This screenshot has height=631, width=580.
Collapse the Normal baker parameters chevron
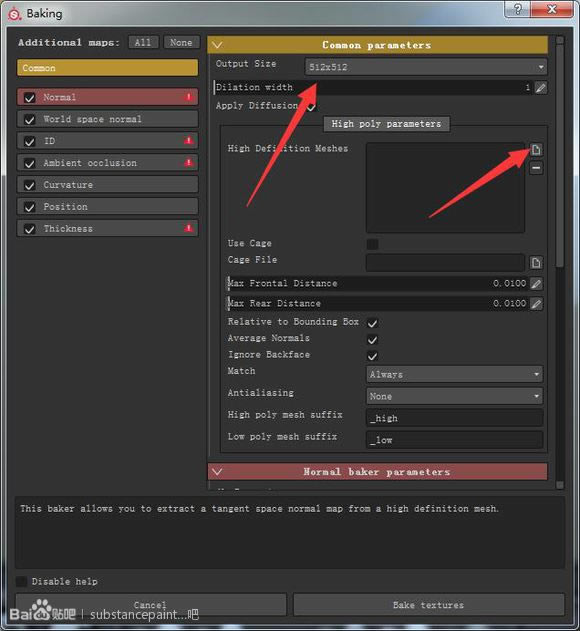[217, 472]
